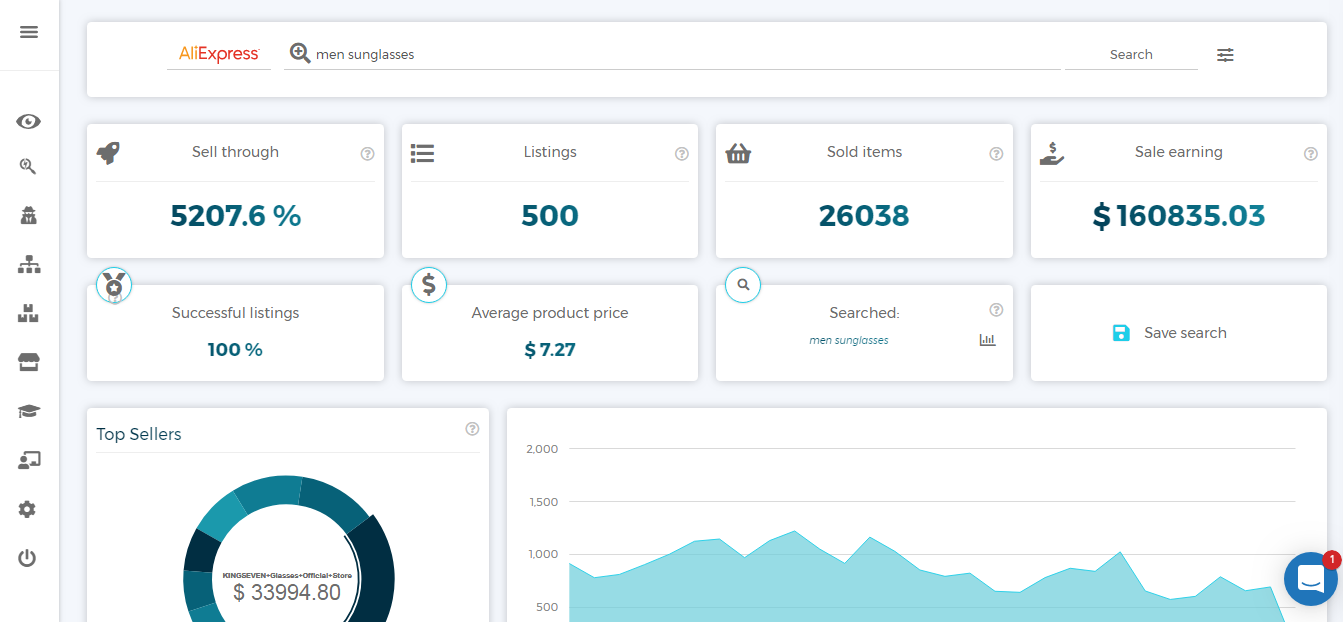Click the bar chart icon in Searched card
The height and width of the screenshot is (622, 1343).
pos(987,340)
